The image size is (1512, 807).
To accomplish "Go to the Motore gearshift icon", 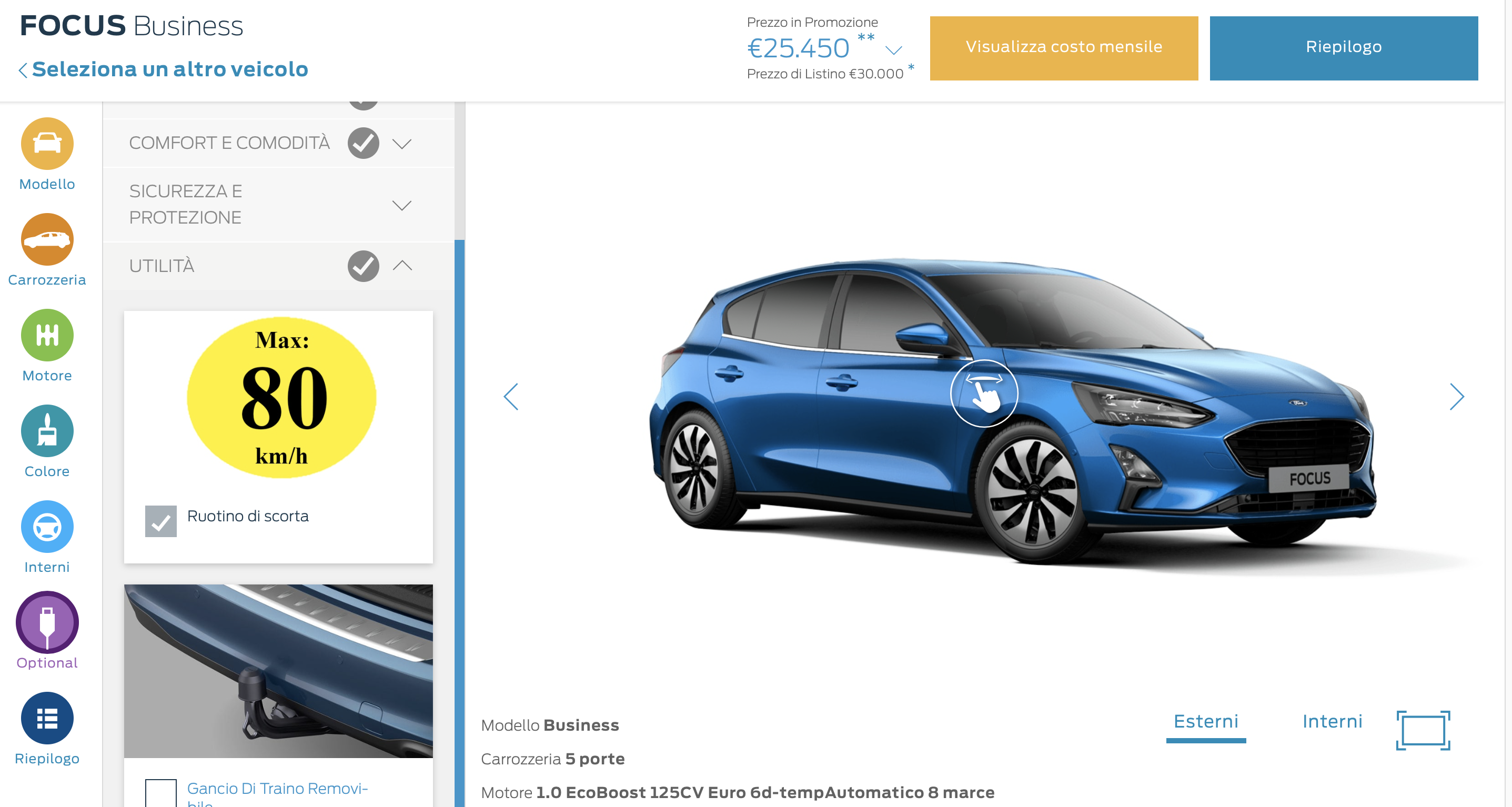I will (47, 335).
